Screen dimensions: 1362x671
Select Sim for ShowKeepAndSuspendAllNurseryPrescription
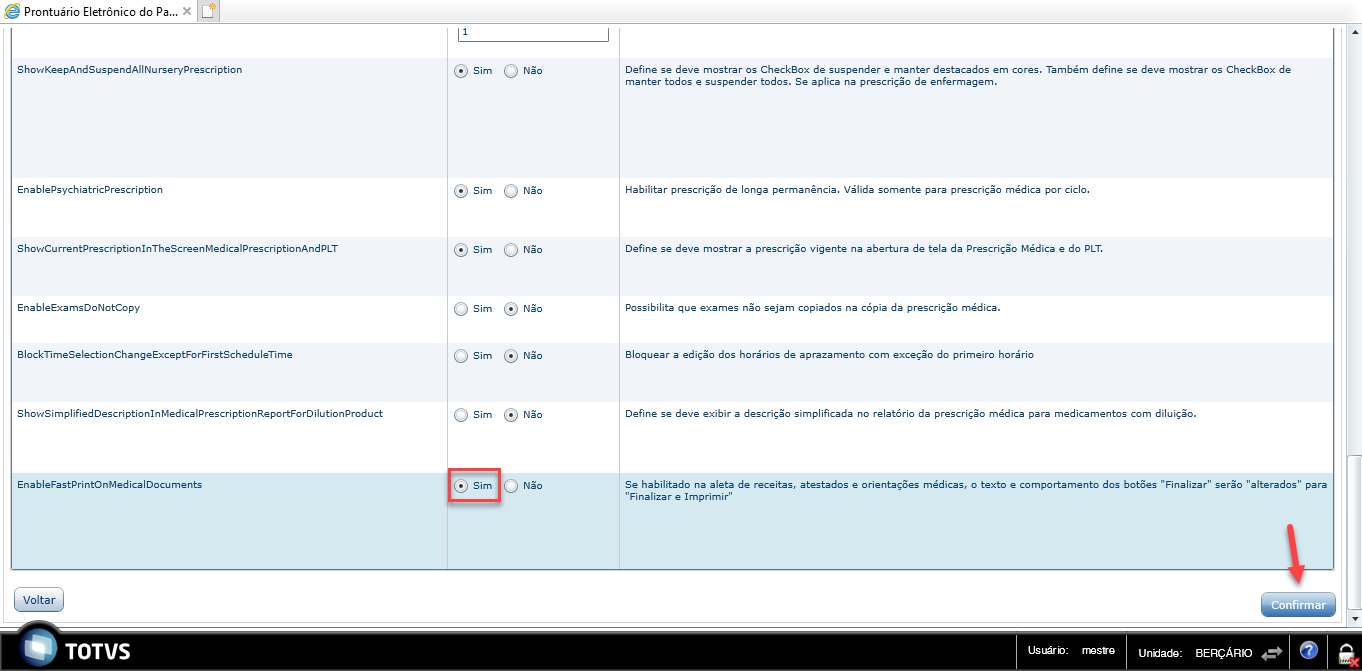tap(461, 71)
